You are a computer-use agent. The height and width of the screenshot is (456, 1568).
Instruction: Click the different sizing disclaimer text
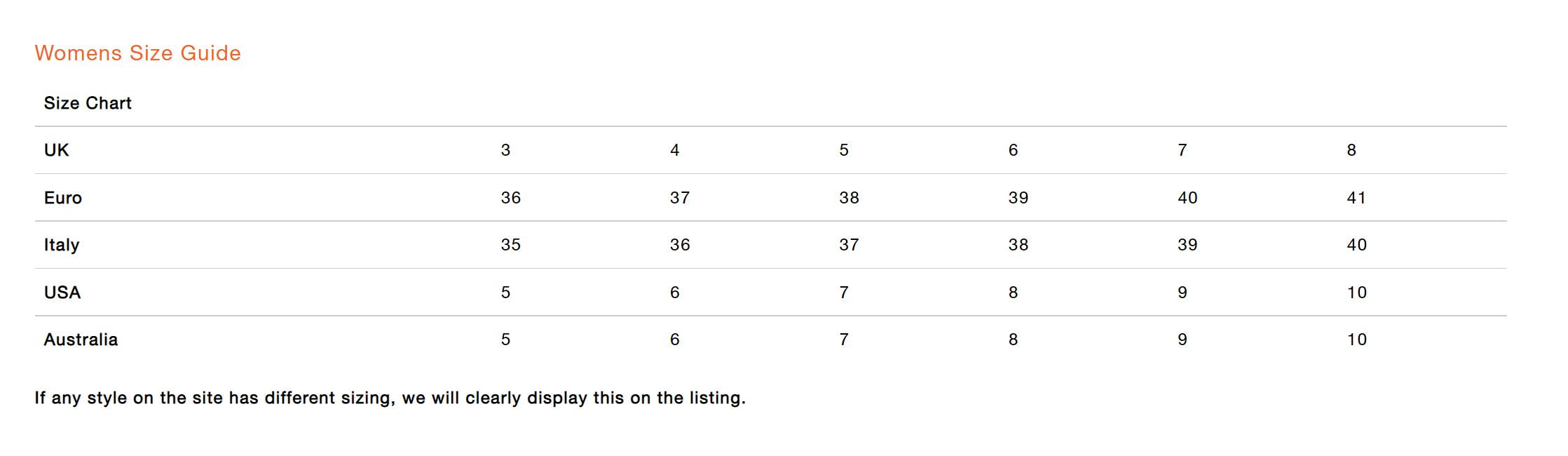pos(390,398)
